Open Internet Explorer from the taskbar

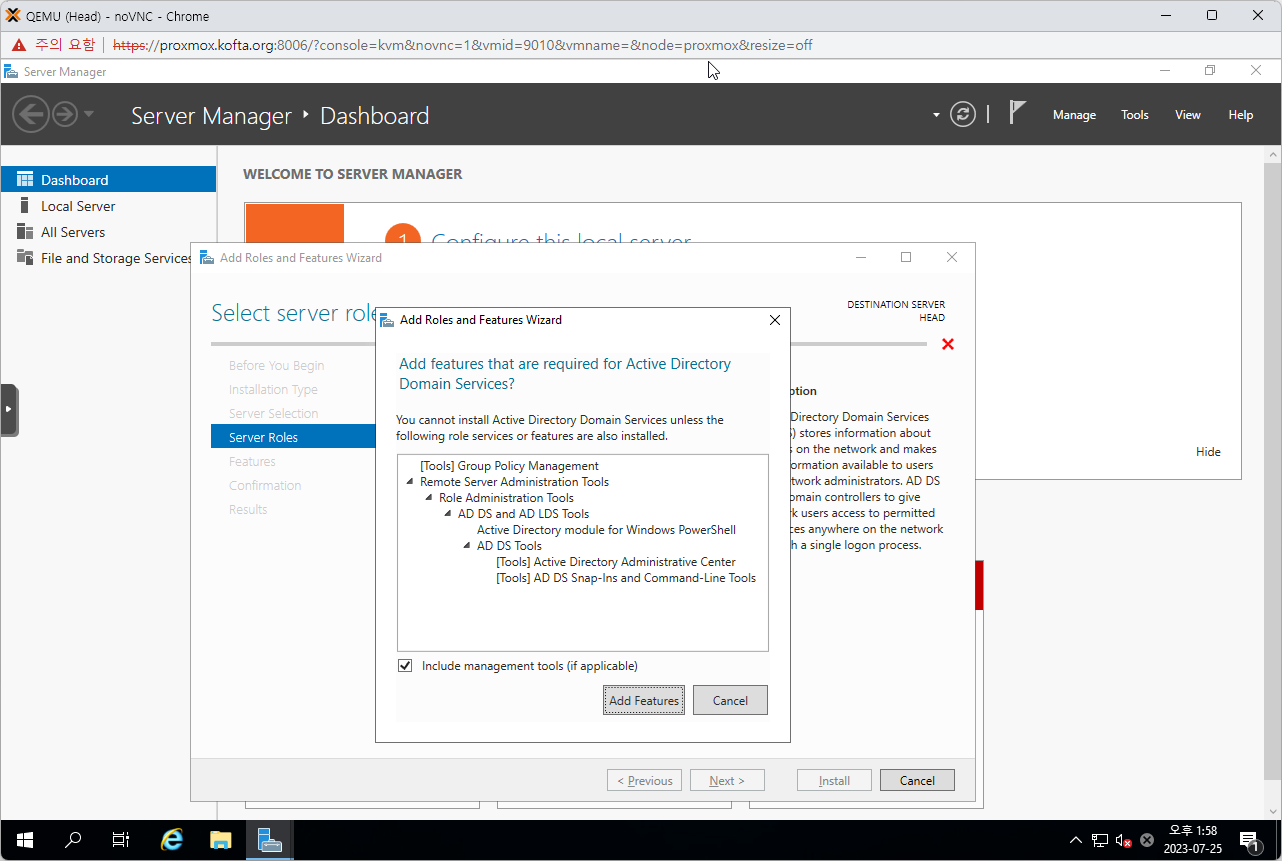click(172, 840)
